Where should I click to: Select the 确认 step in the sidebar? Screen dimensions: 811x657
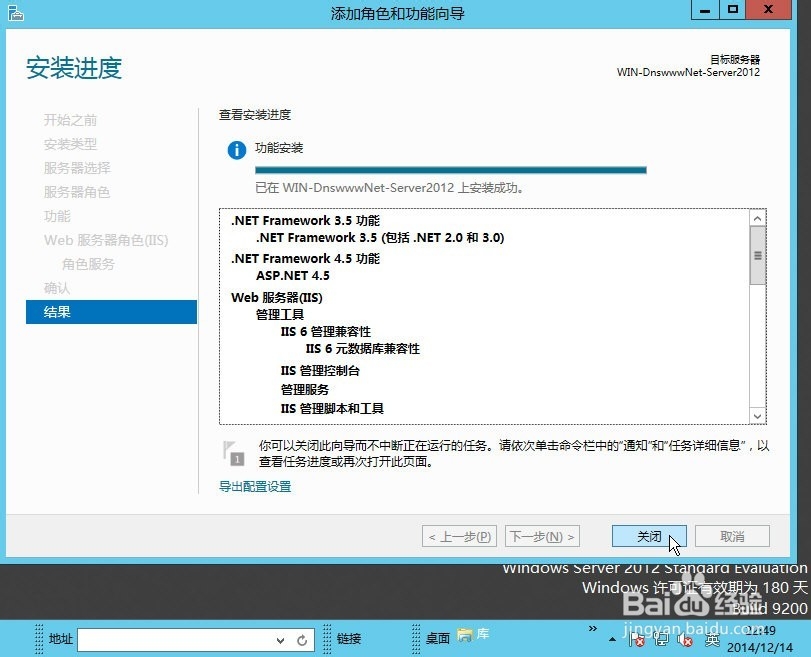click(x=57, y=287)
